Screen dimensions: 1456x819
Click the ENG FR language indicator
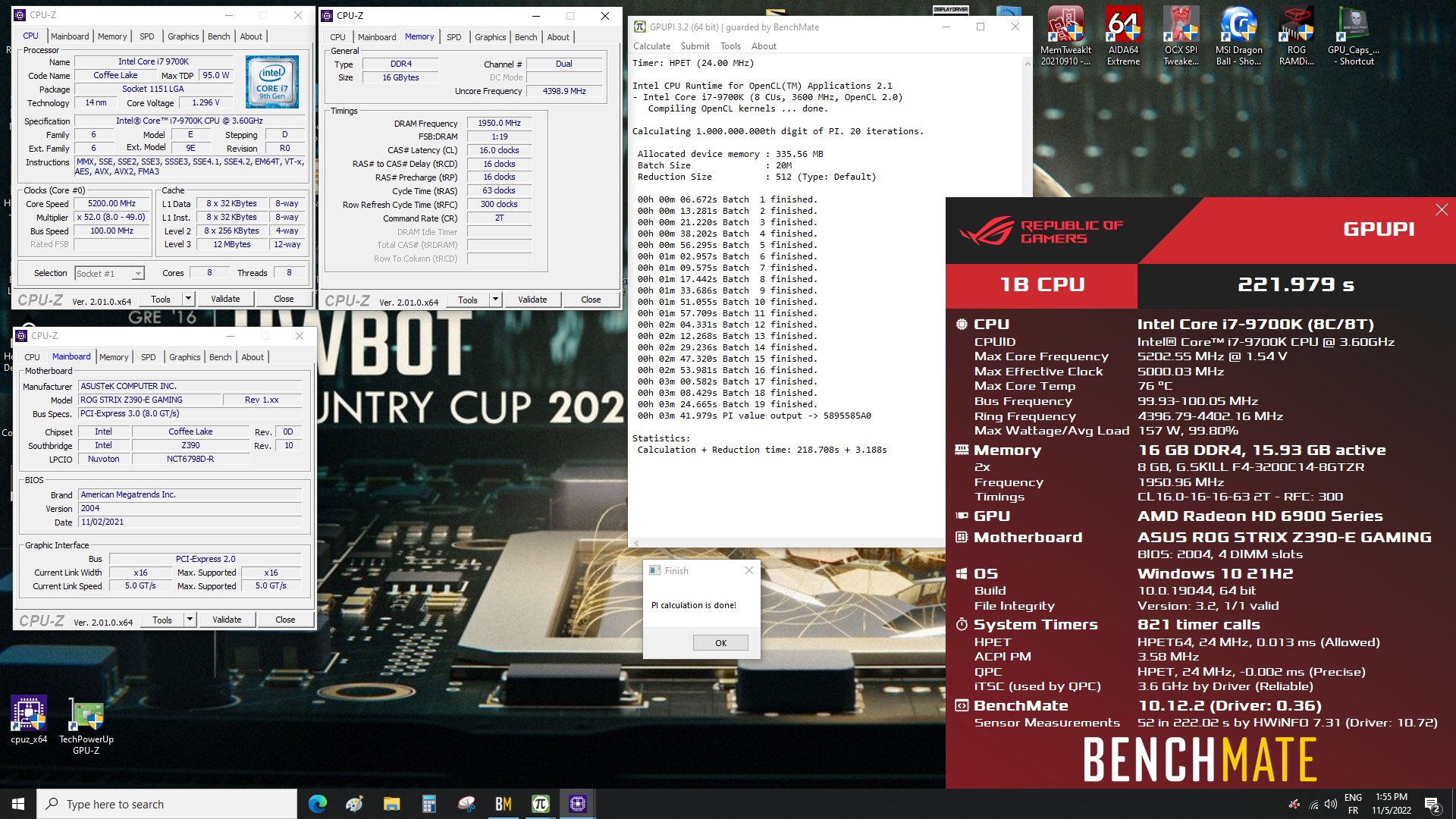pos(1353,804)
